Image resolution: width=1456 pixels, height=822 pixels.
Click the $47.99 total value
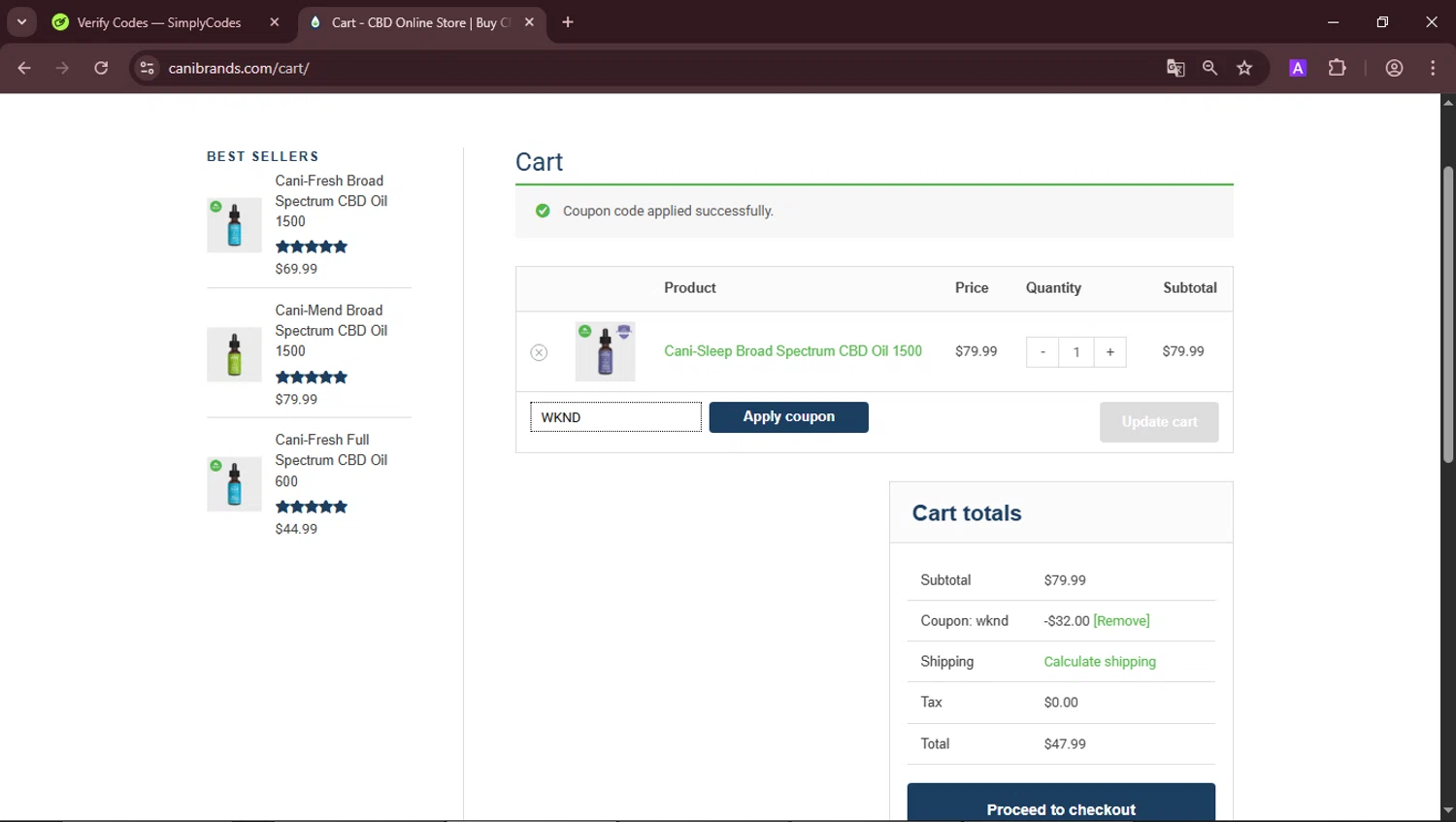1065,744
